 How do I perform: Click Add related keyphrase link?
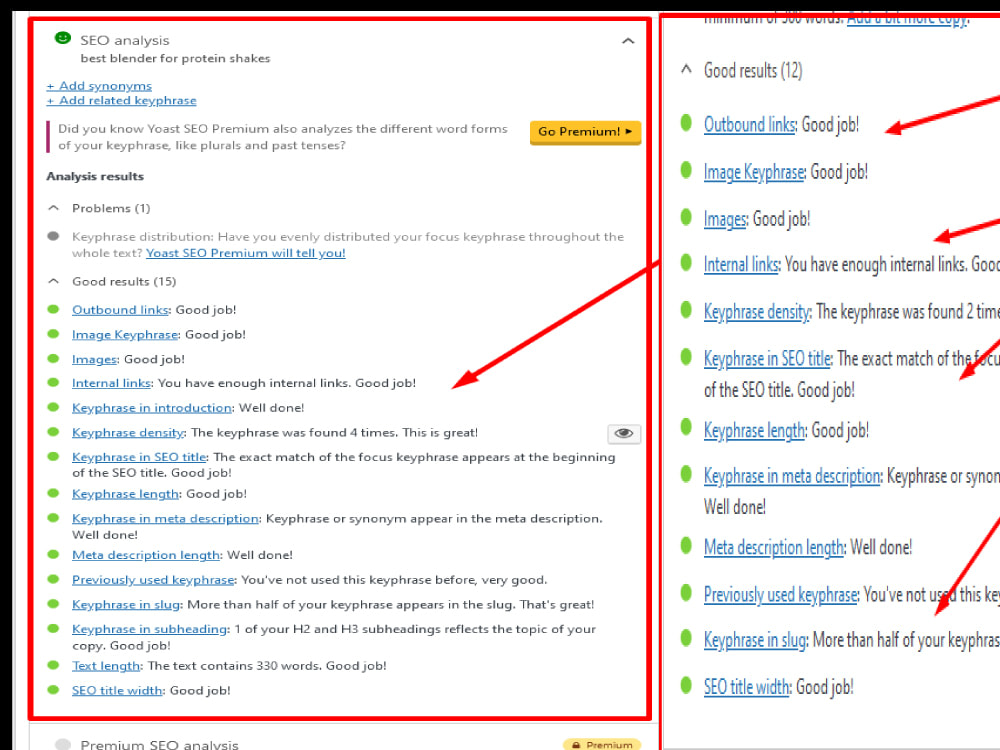pyautogui.click(x=121, y=100)
